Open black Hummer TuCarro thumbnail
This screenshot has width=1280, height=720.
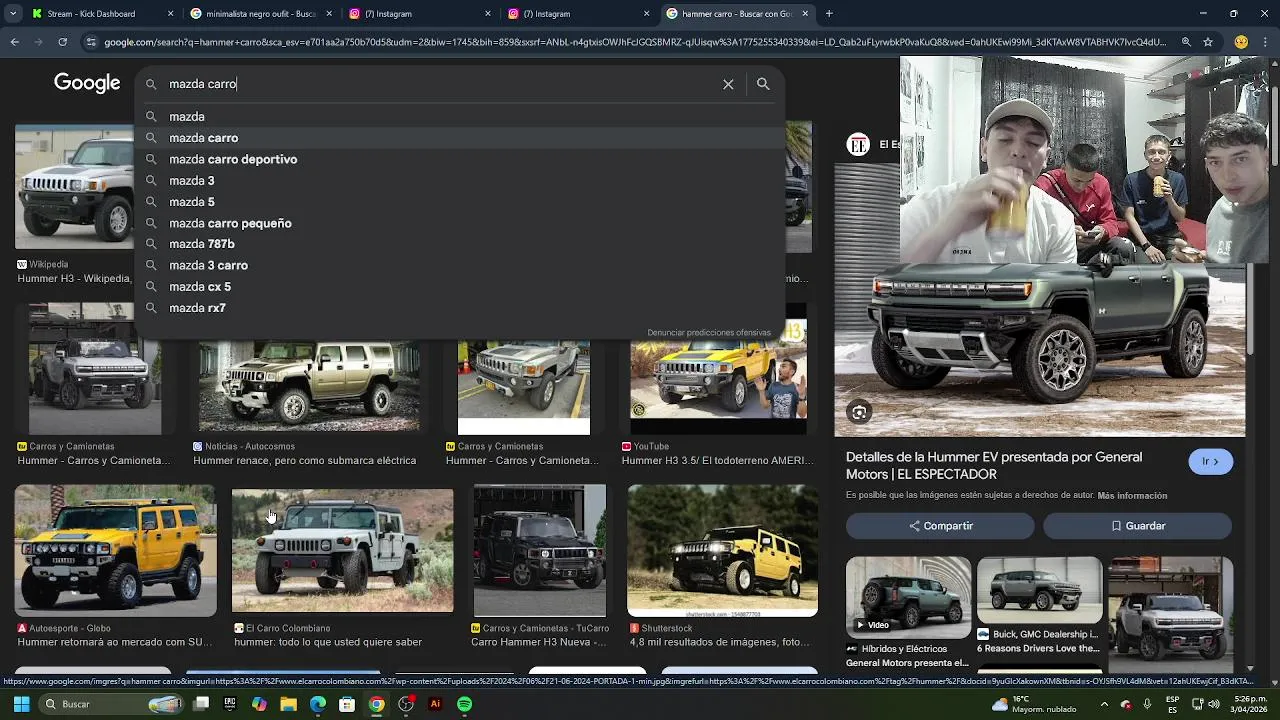[x=540, y=551]
